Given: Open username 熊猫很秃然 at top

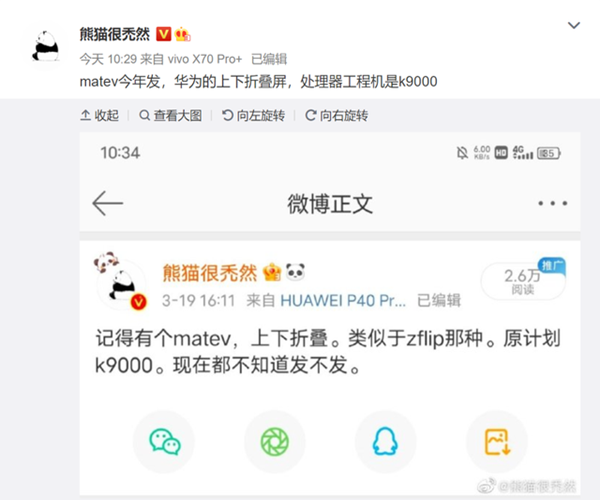Looking at the screenshot, I should coord(114,34).
